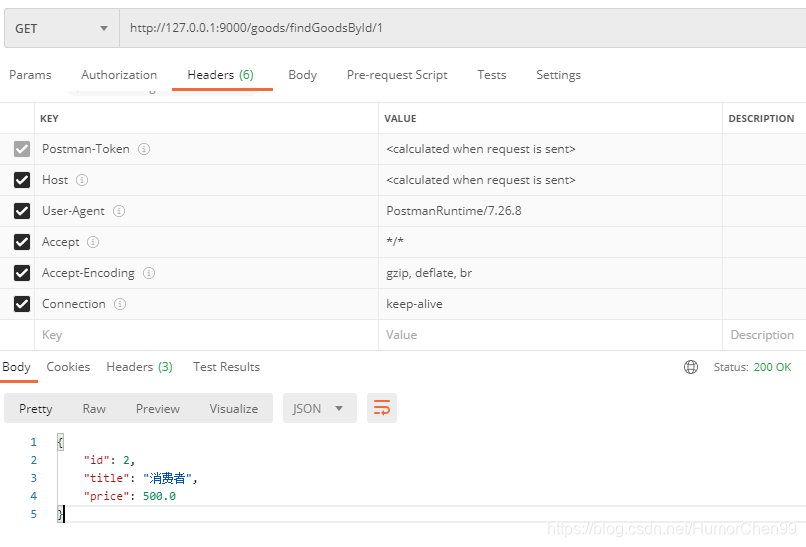The image size is (806, 547).
Task: Uncheck the Accept header checkbox
Action: coord(22,242)
